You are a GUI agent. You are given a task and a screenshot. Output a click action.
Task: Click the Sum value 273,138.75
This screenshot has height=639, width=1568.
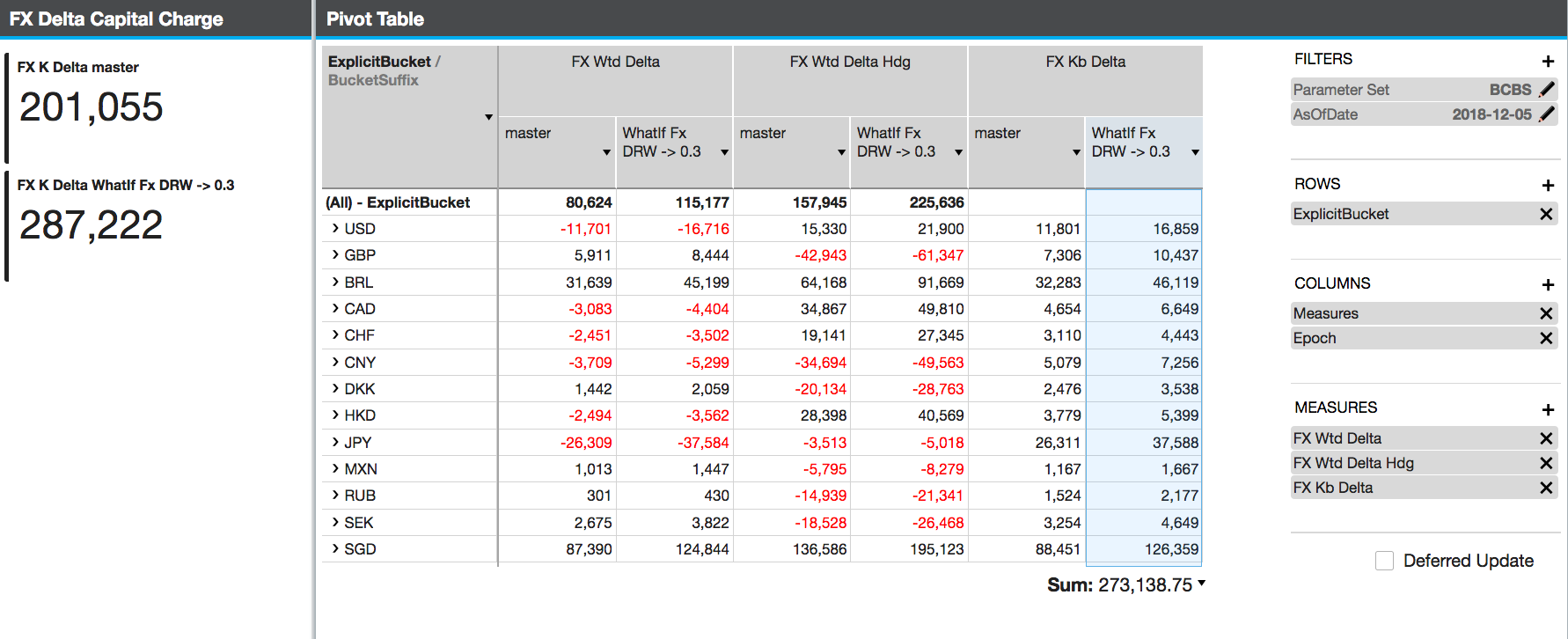[x=1145, y=585]
